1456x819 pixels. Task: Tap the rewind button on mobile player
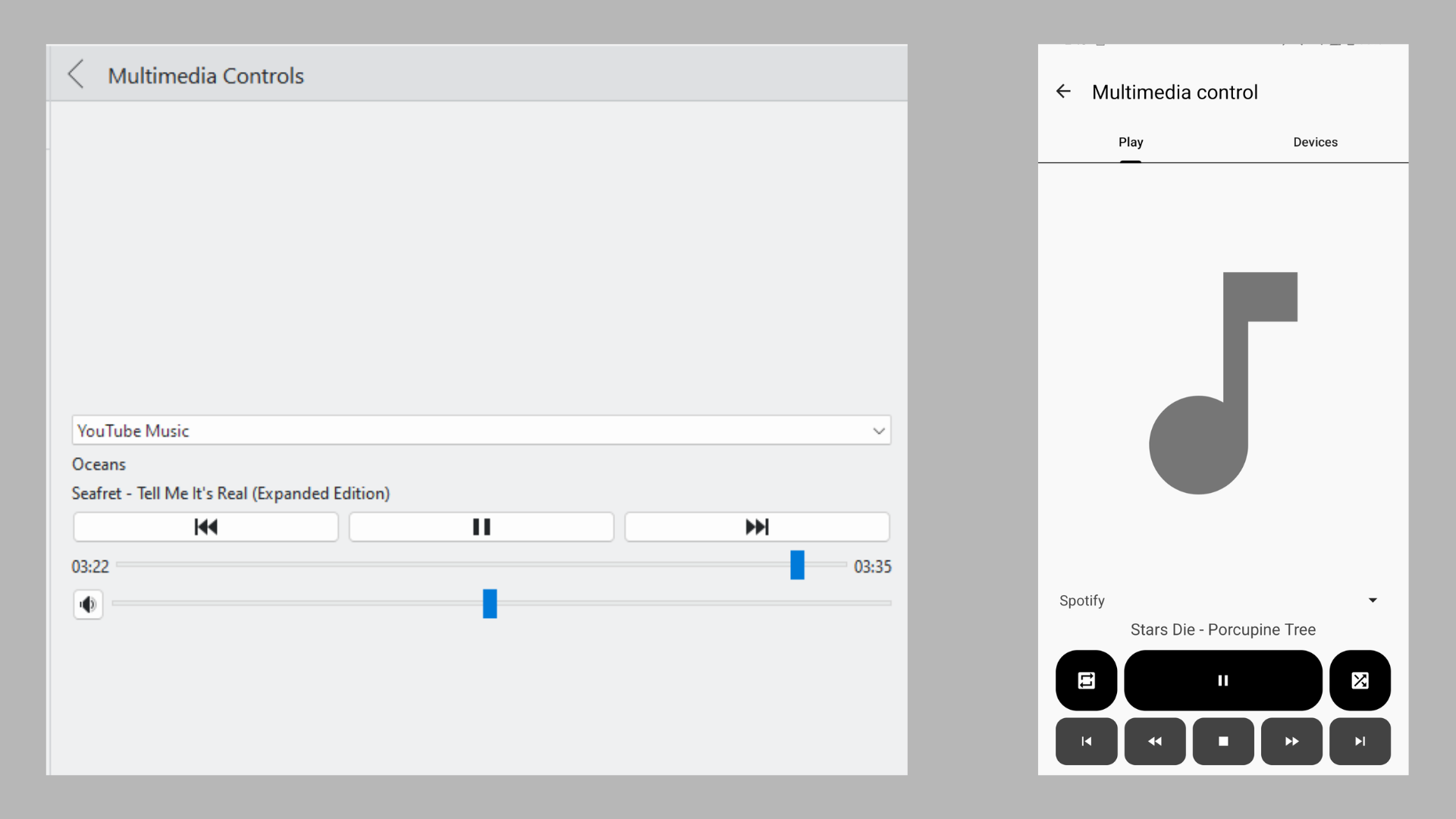coord(1155,741)
